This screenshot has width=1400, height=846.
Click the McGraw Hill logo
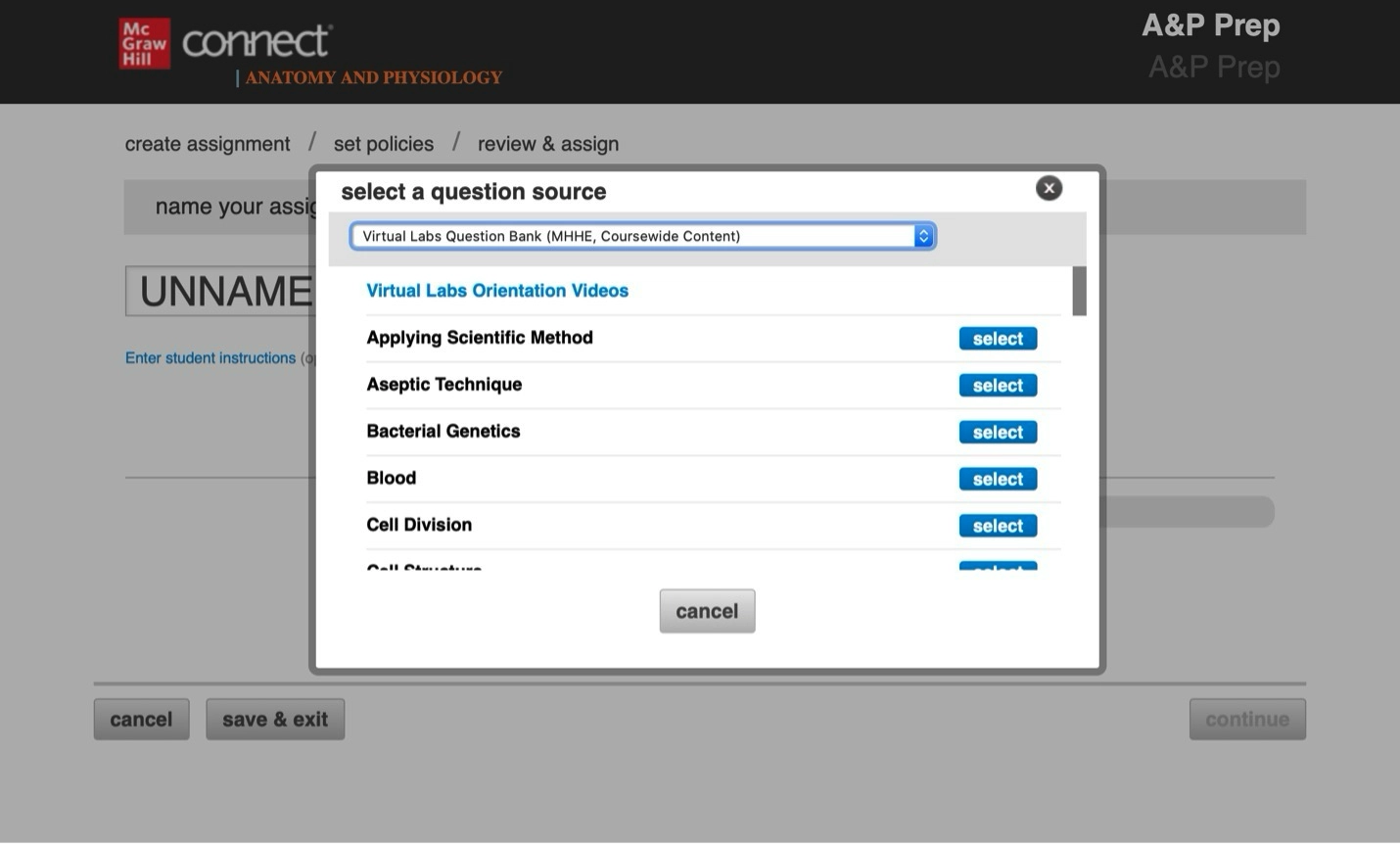tap(145, 43)
